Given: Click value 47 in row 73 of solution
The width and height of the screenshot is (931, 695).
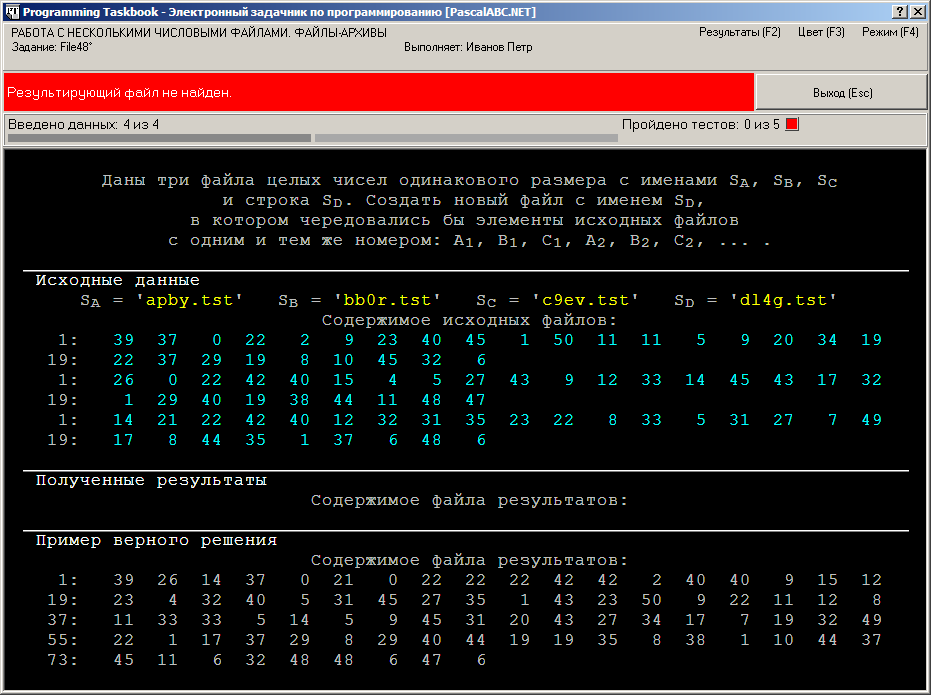Looking at the screenshot, I should tap(432, 660).
